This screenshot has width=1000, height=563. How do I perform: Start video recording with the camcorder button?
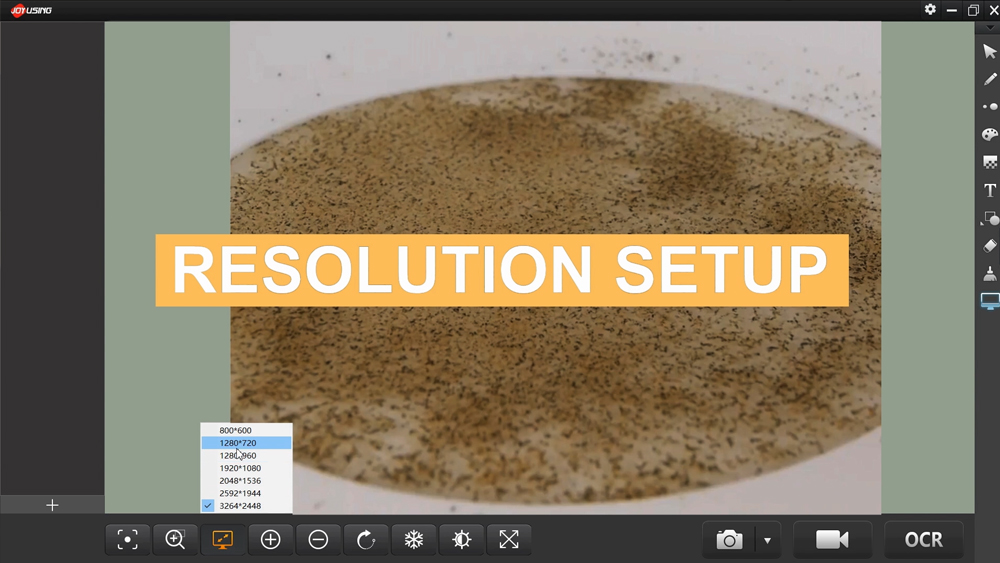point(832,540)
